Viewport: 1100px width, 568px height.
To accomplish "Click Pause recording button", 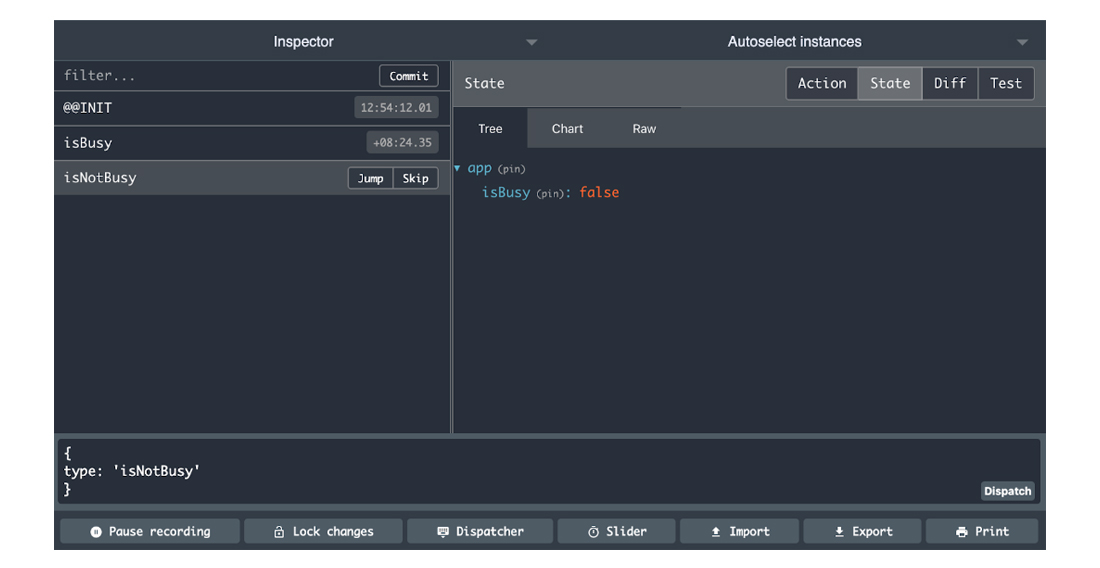I will click(150, 532).
